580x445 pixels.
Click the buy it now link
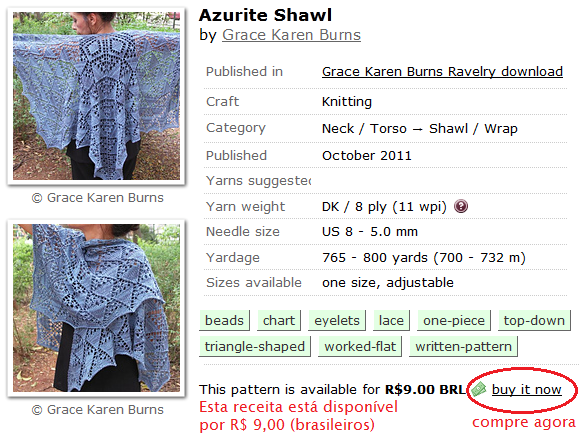coord(526,390)
